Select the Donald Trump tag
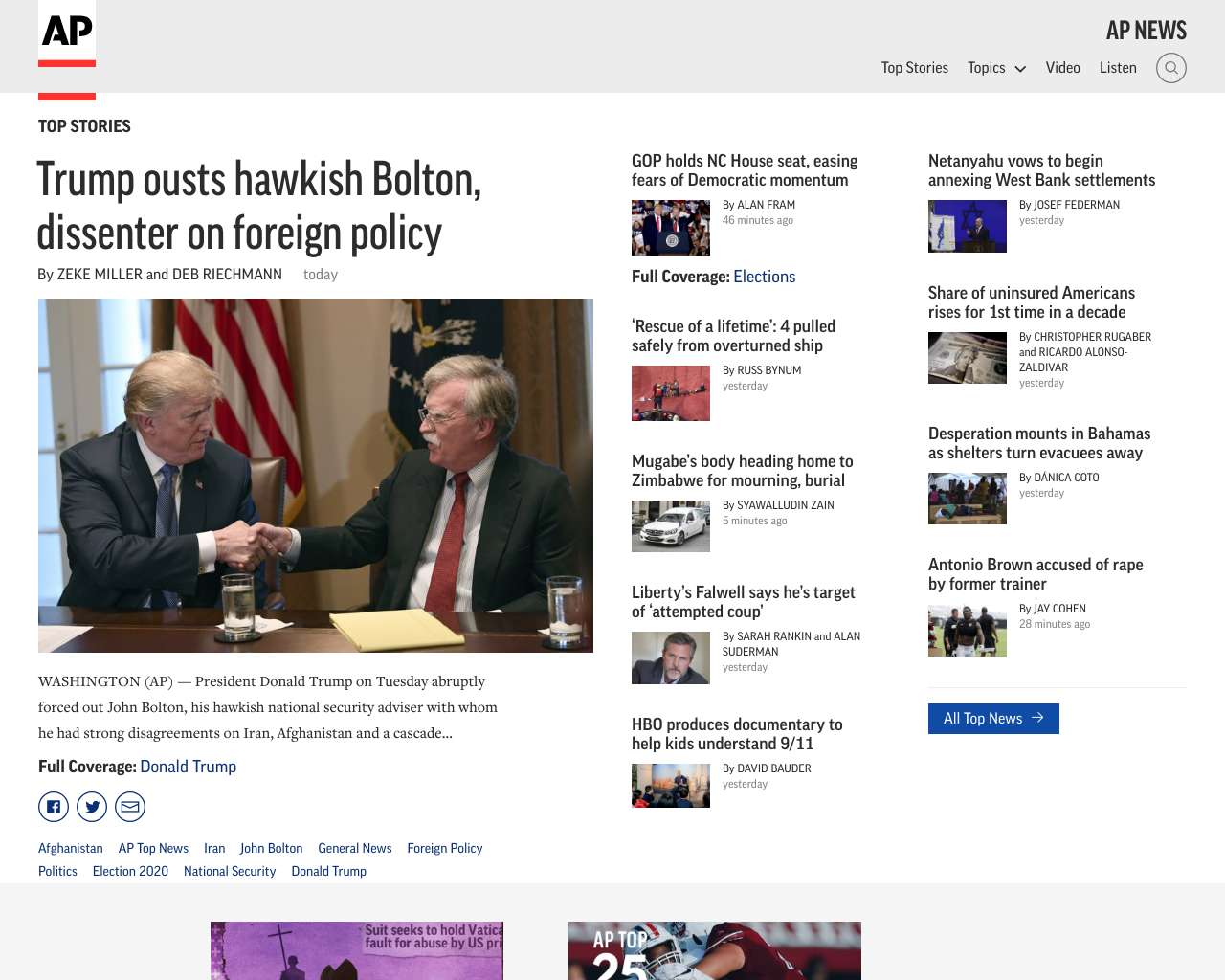This screenshot has width=1225, height=980. 329,871
